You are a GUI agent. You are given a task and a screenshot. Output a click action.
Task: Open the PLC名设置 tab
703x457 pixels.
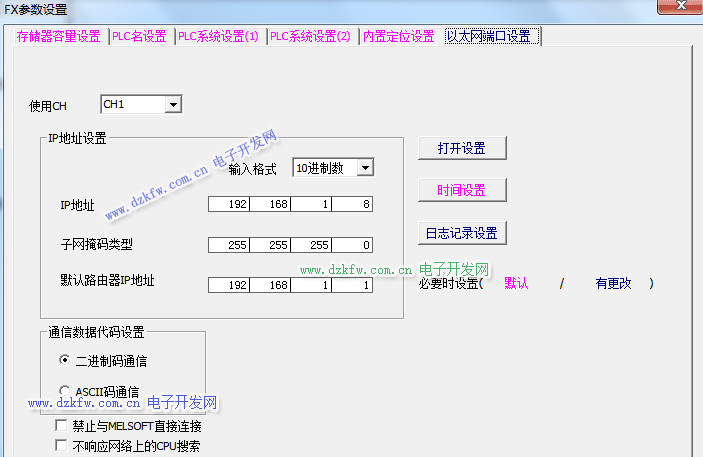tap(139, 36)
